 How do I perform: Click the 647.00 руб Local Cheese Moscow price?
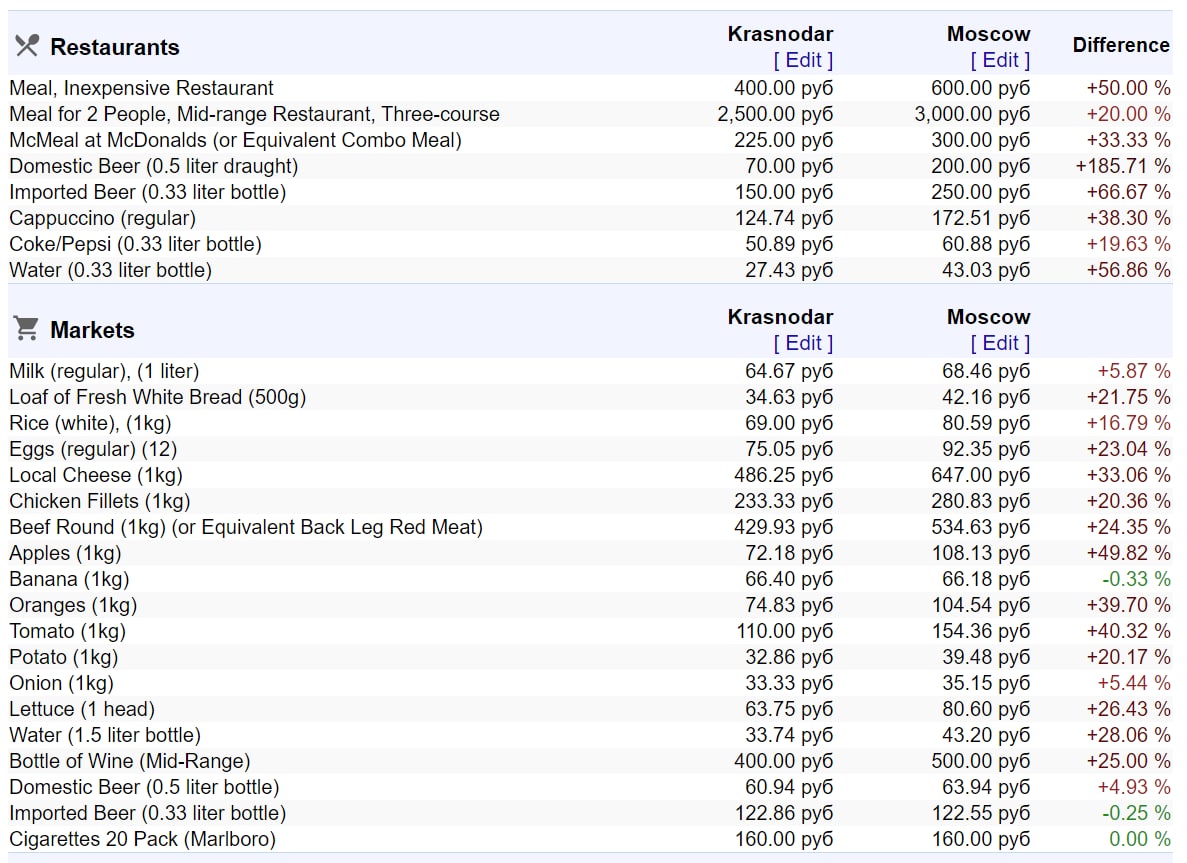coord(981,475)
